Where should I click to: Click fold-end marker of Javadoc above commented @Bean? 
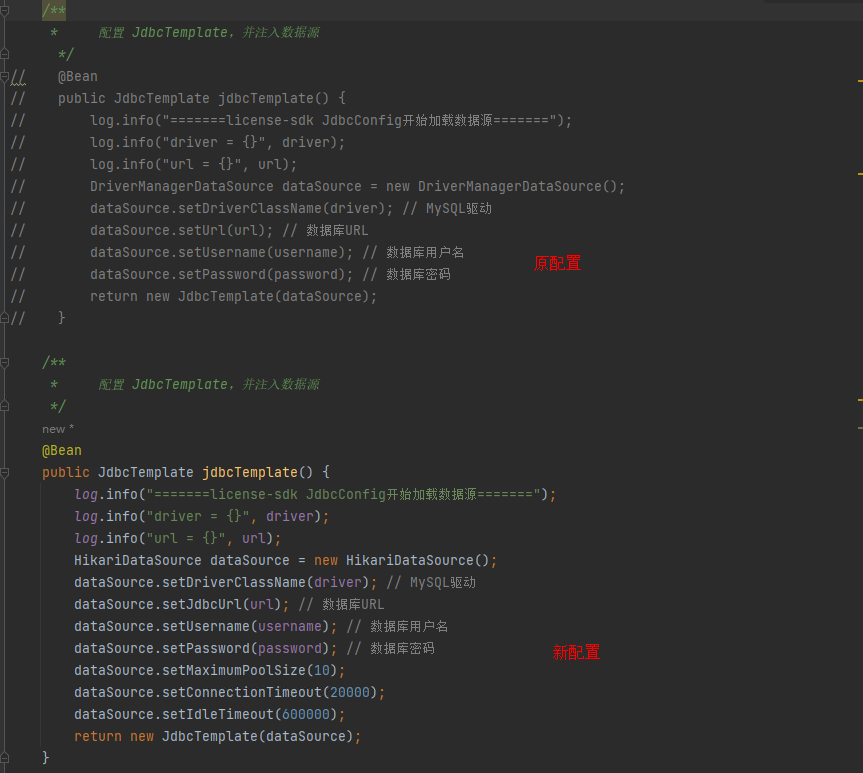[4, 54]
